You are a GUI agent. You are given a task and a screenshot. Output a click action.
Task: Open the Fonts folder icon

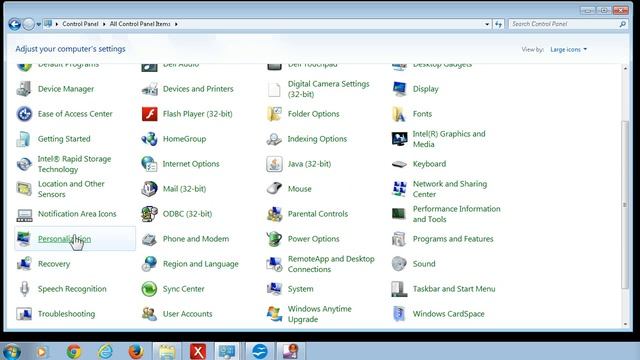(x=399, y=114)
